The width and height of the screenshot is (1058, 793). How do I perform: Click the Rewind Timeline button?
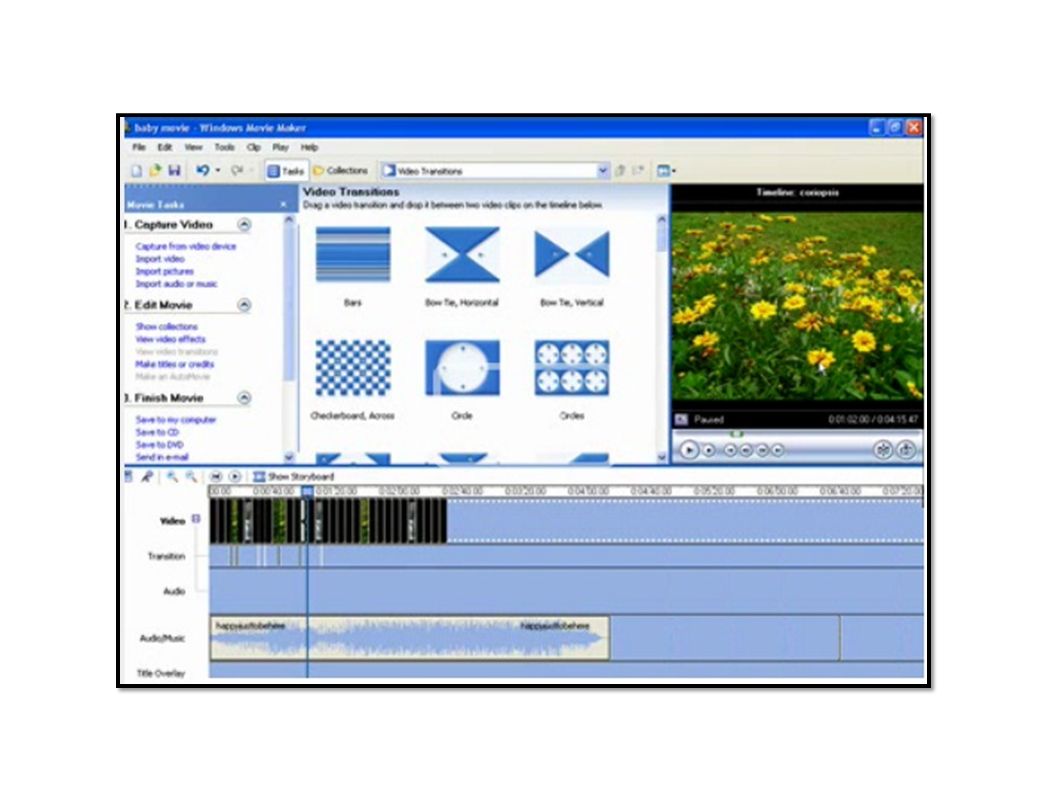[216, 477]
